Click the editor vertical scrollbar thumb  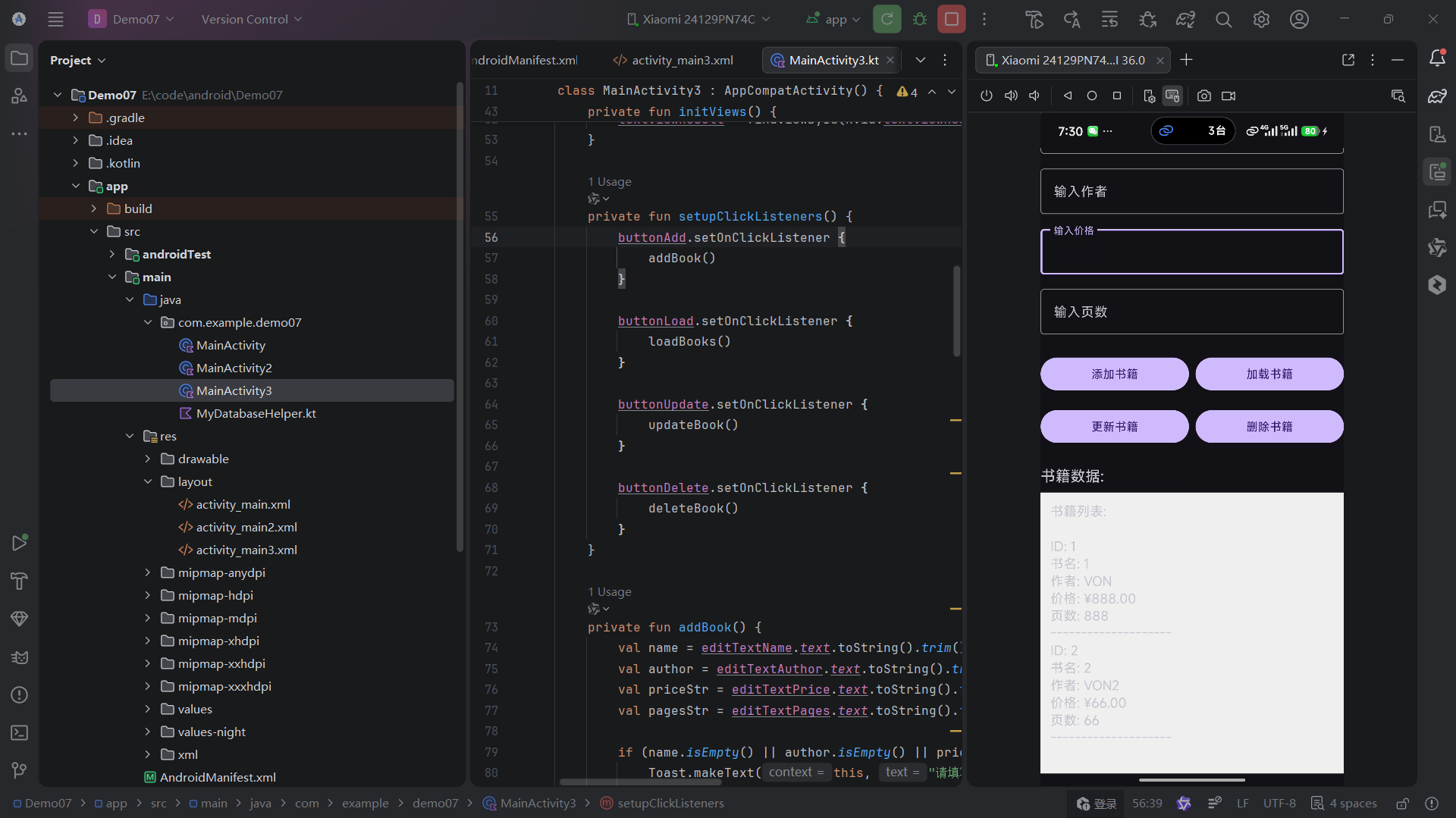(x=956, y=311)
